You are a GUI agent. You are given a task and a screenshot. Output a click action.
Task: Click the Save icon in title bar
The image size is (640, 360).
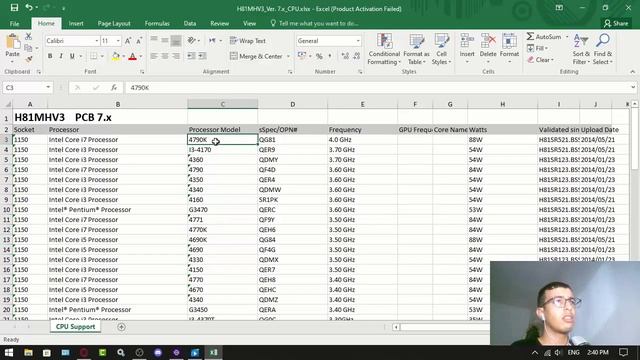coord(14,7)
